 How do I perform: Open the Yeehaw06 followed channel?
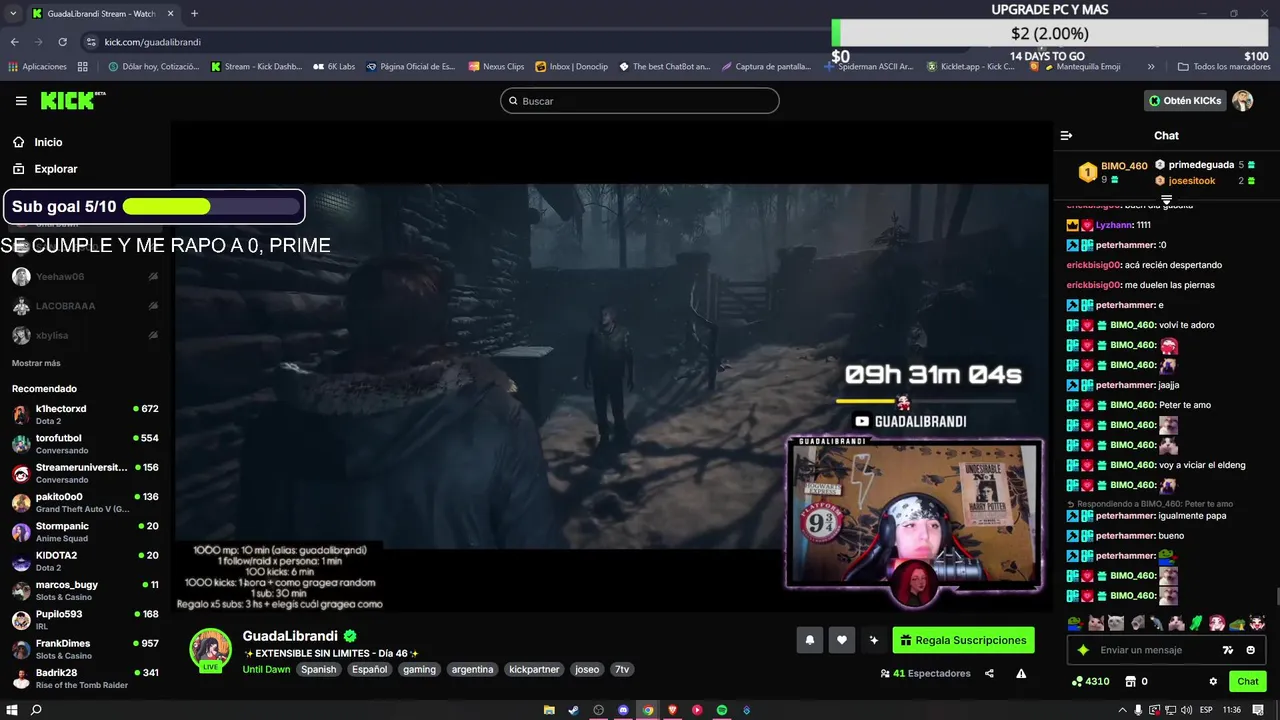click(x=85, y=277)
